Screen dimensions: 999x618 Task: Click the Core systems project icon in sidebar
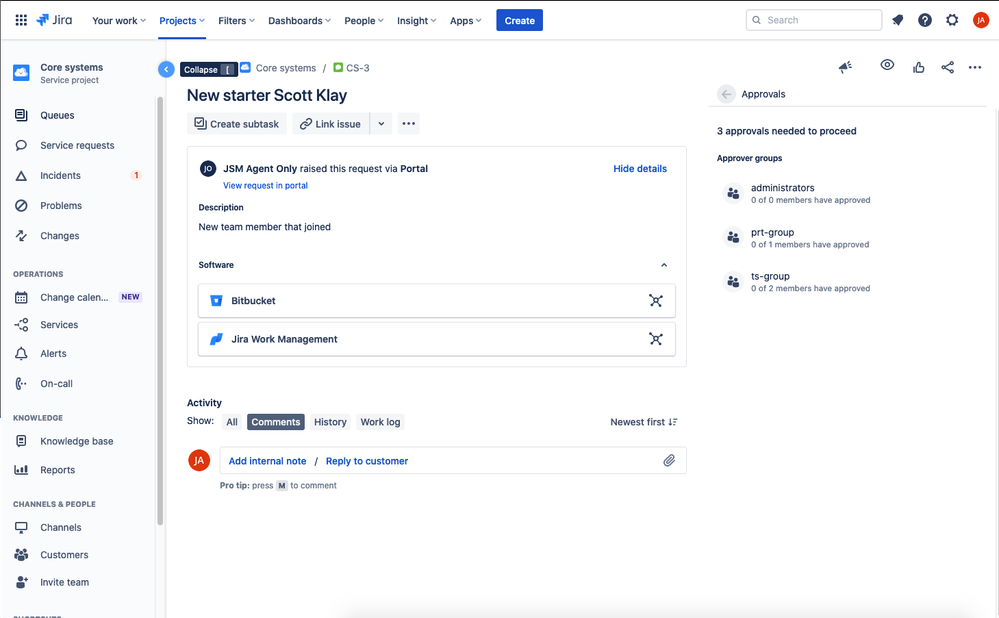[21, 73]
